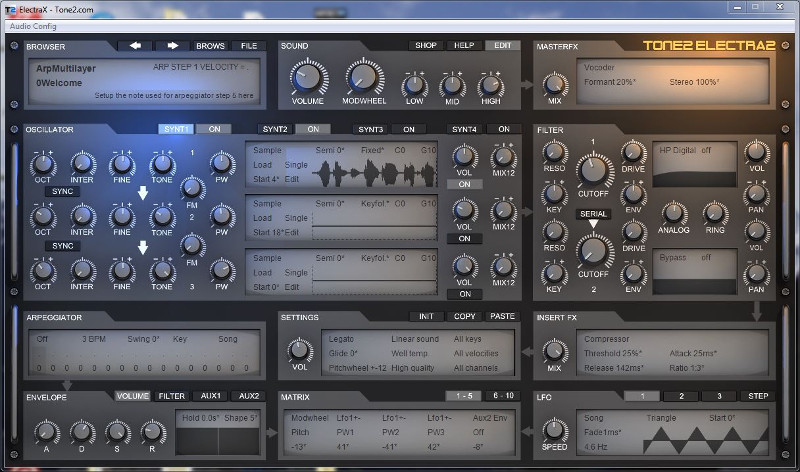This screenshot has width=800, height=472.
Task: Toggle the SYNT3 ON switch
Action: click(x=409, y=129)
